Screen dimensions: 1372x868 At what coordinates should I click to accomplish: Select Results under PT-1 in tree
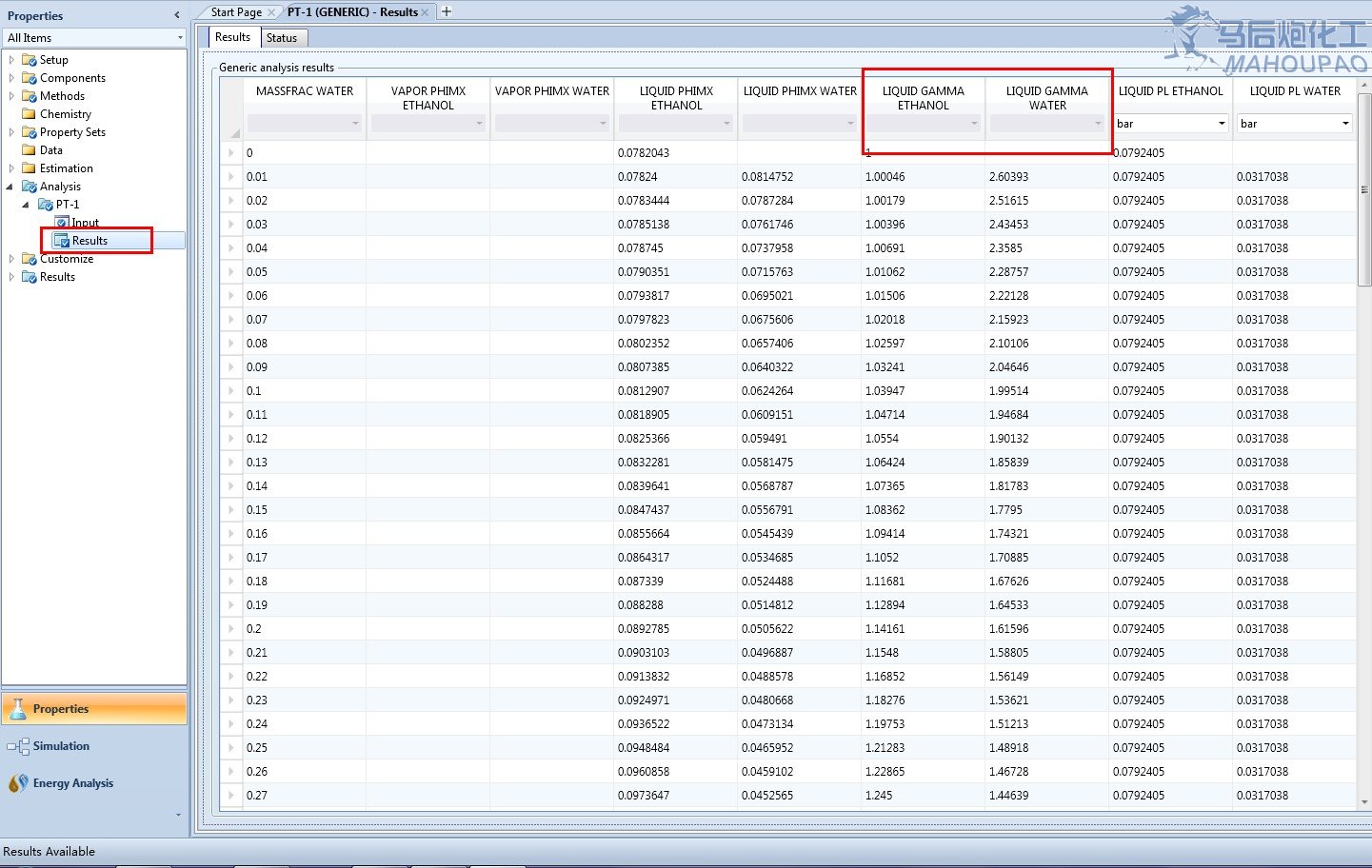[x=89, y=241]
